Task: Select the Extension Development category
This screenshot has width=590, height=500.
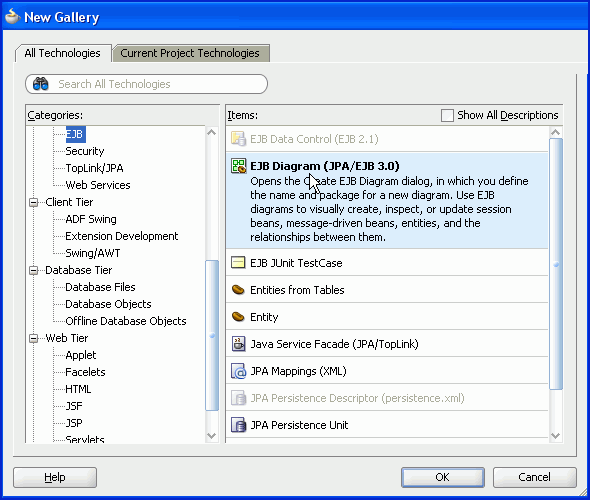Action: [x=122, y=236]
